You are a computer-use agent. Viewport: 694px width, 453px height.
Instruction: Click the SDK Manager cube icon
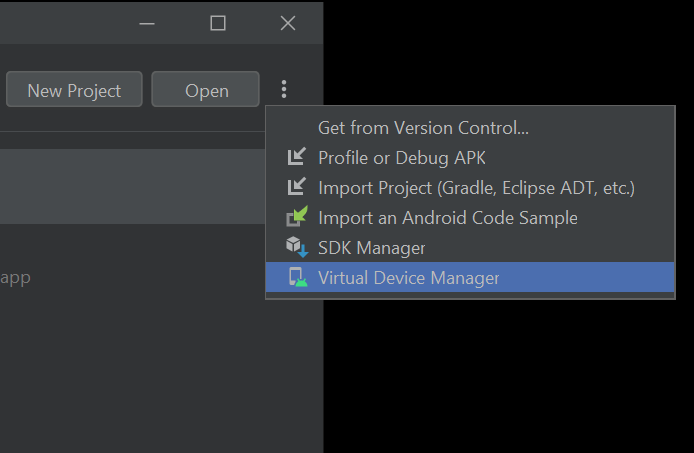[x=297, y=247]
